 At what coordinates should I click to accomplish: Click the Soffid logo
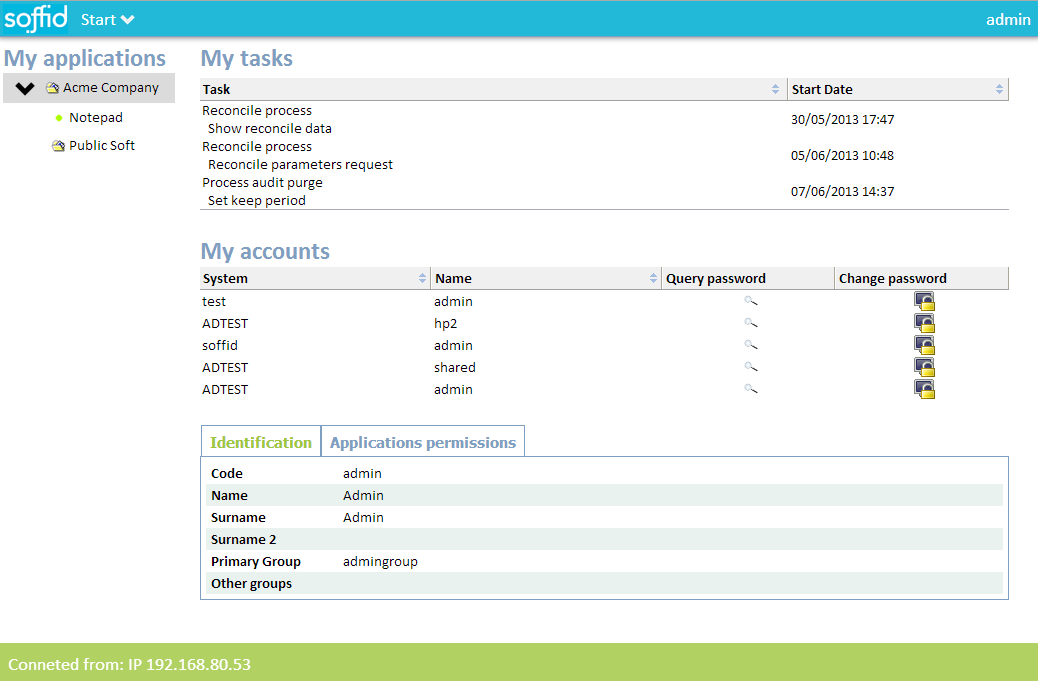35,18
